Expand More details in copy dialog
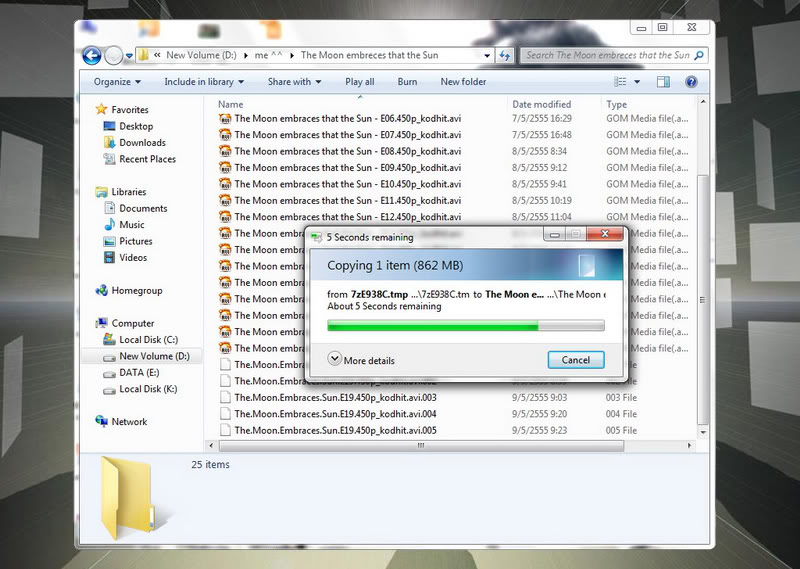 point(361,360)
